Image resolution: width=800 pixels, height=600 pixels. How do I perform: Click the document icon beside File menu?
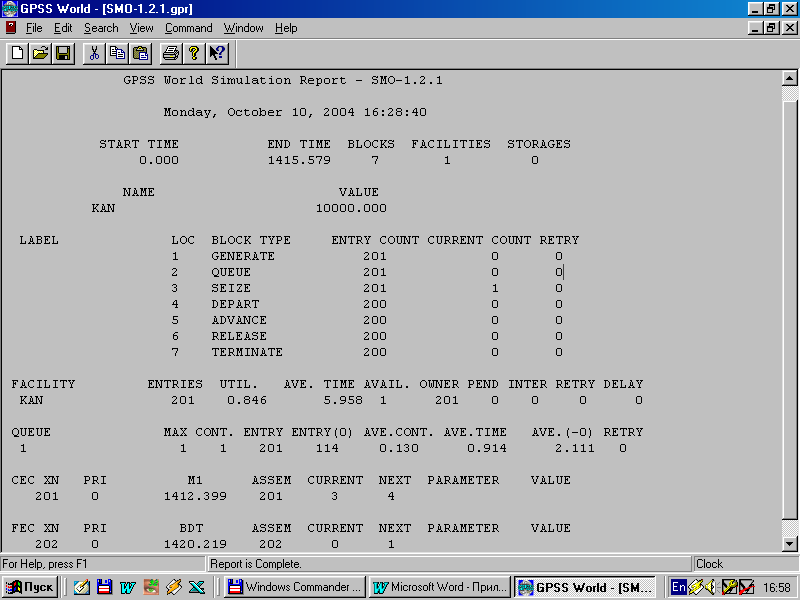(x=11, y=28)
